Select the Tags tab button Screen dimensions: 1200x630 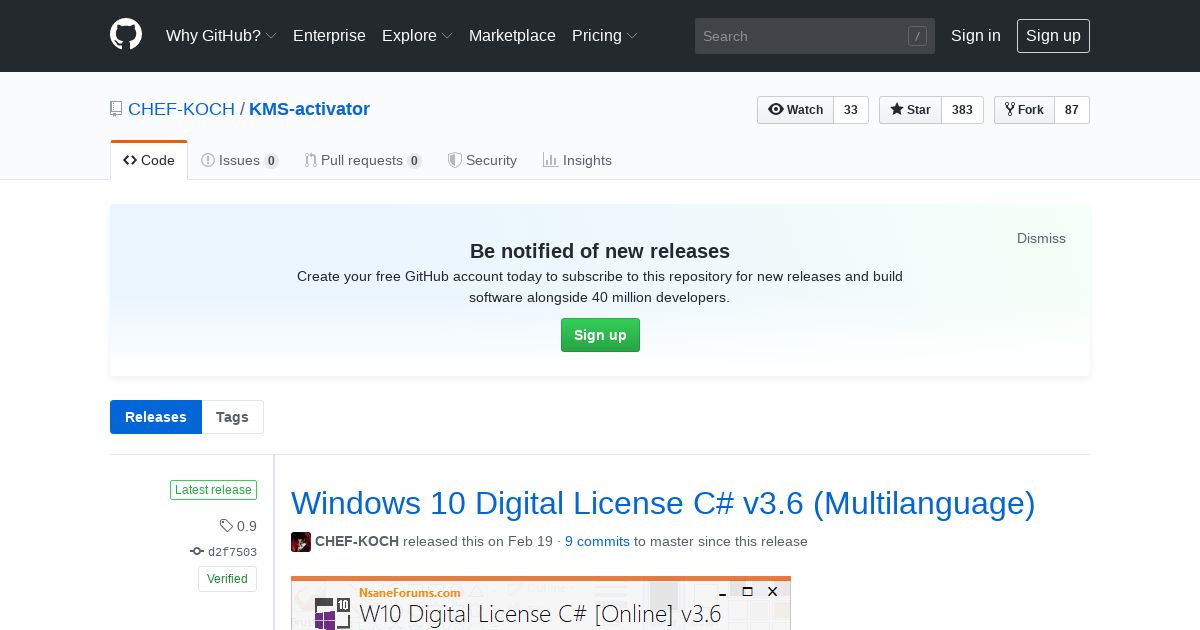point(232,417)
